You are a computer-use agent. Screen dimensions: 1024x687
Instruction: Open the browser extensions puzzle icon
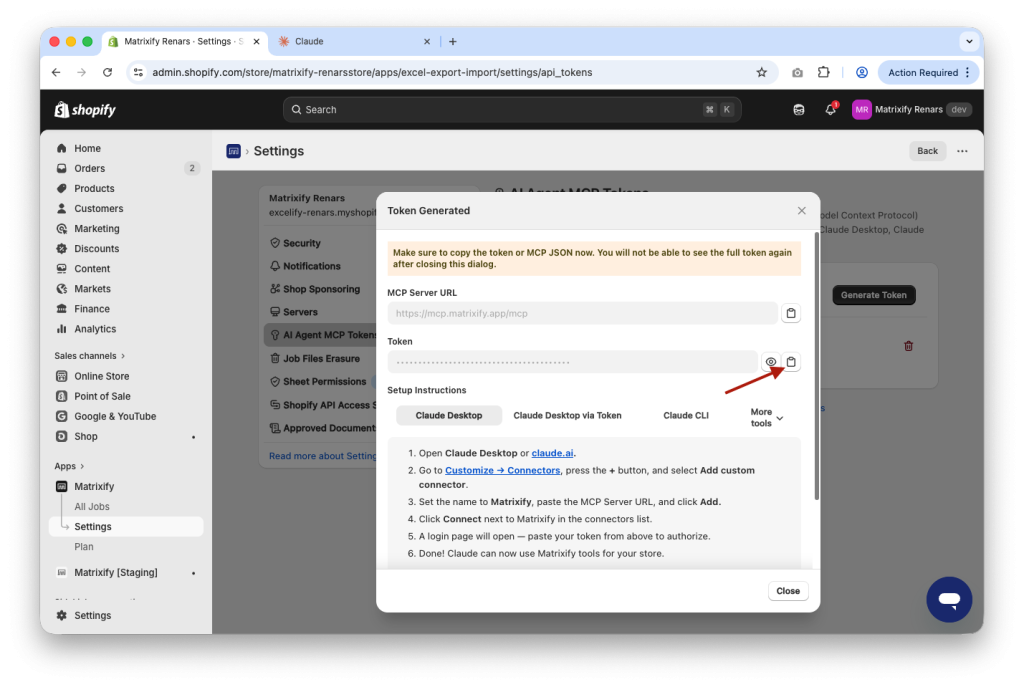pyautogui.click(x=823, y=72)
